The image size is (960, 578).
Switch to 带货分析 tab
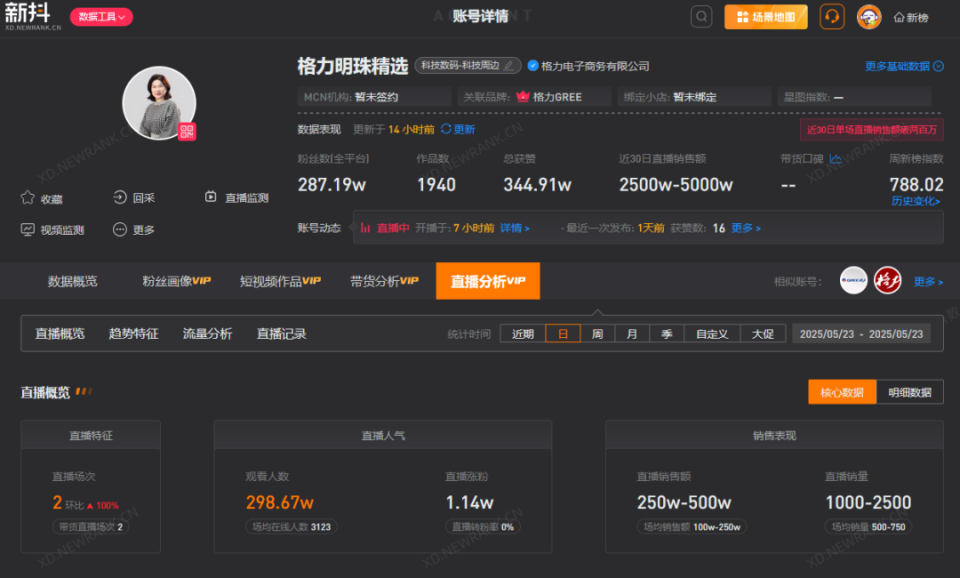tap(384, 281)
